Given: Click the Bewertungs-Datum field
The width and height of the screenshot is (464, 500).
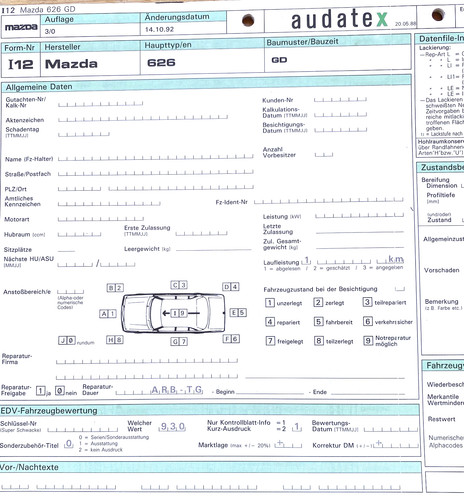Looking at the screenshot, I should tap(391, 429).
